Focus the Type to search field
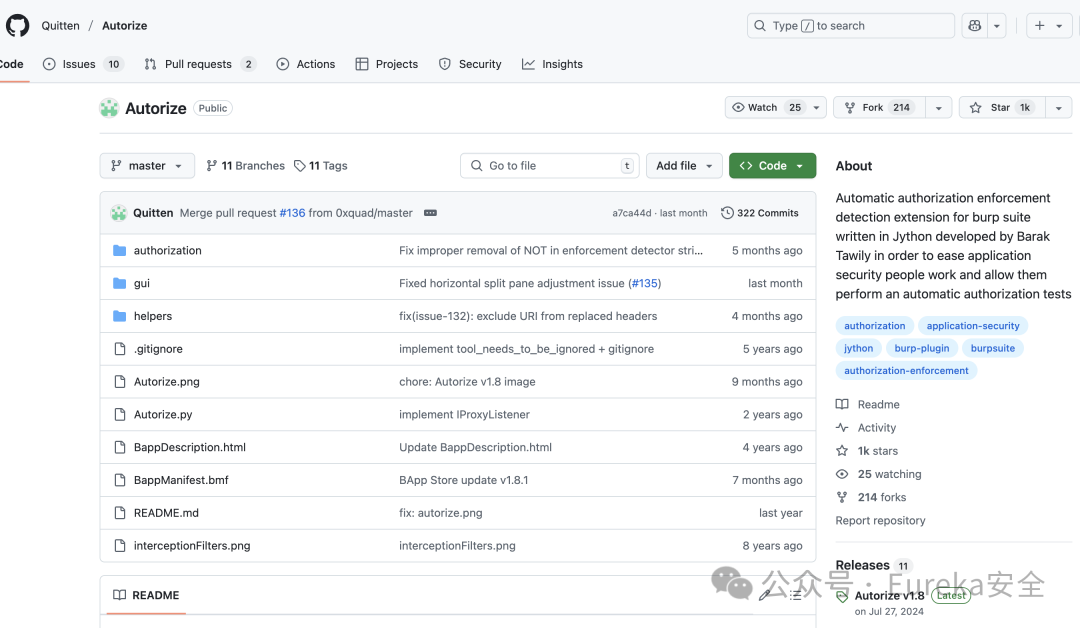The width and height of the screenshot is (1080, 628). tap(851, 25)
